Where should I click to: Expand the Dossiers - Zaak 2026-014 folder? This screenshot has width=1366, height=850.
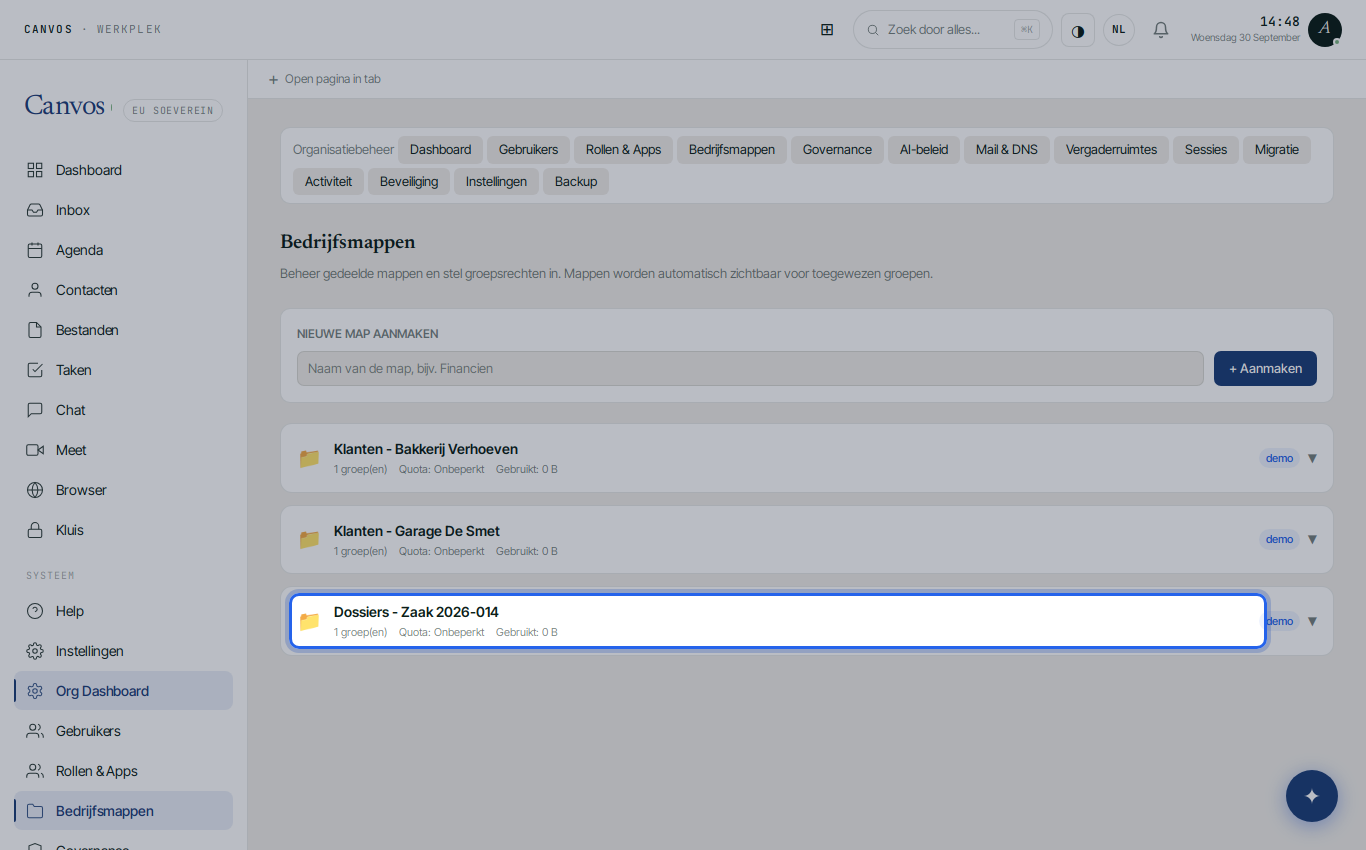point(1312,621)
